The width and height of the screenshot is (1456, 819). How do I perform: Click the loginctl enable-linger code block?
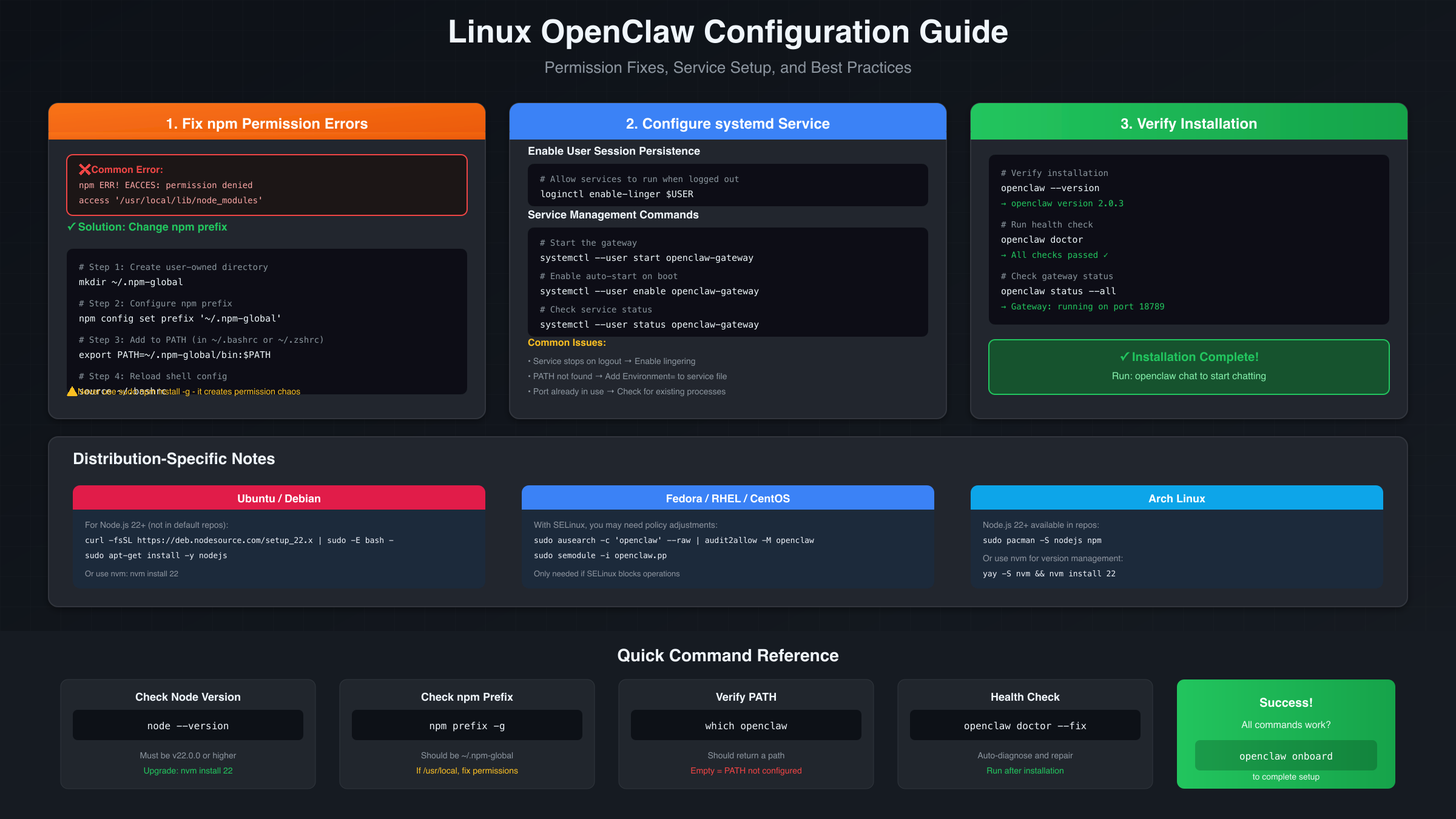point(727,185)
